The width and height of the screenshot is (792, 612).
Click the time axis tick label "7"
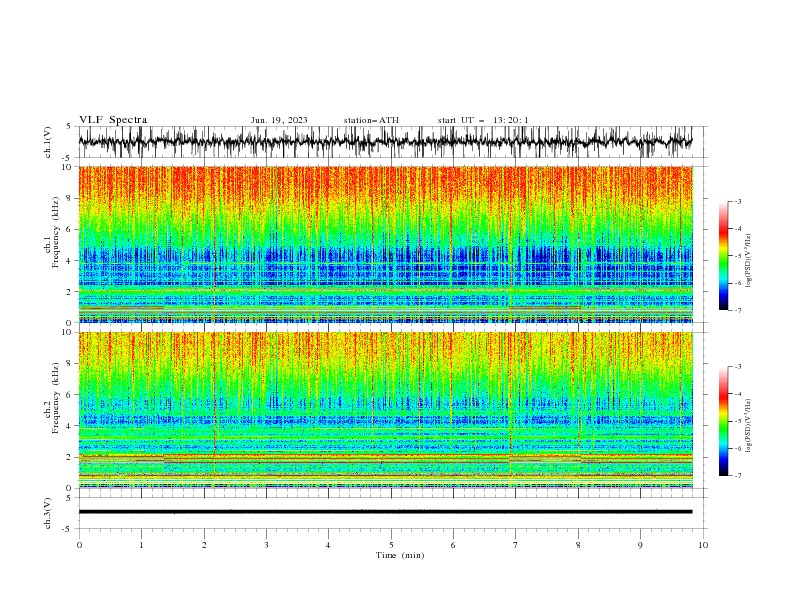(516, 545)
